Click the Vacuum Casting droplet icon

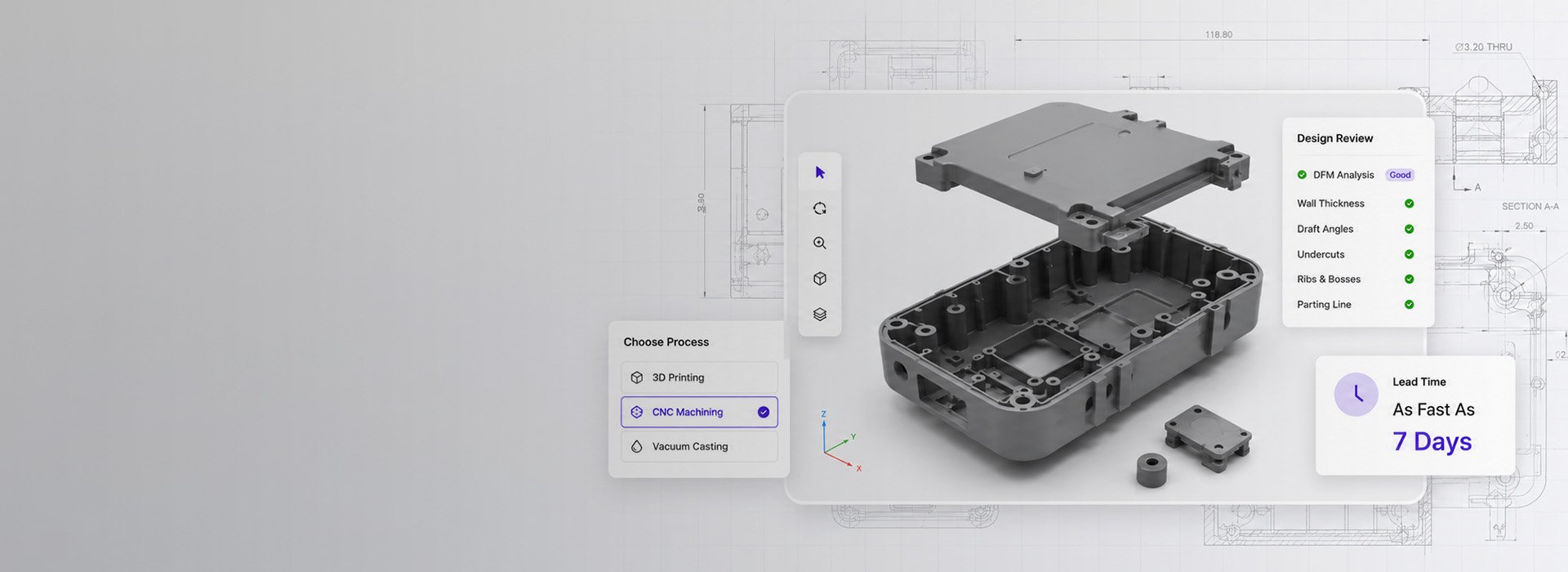pos(637,446)
